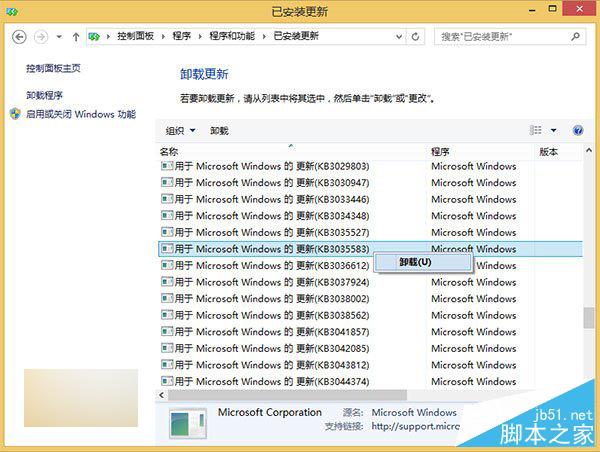
Task: Select update KB3029803 row
Action: click(370, 166)
